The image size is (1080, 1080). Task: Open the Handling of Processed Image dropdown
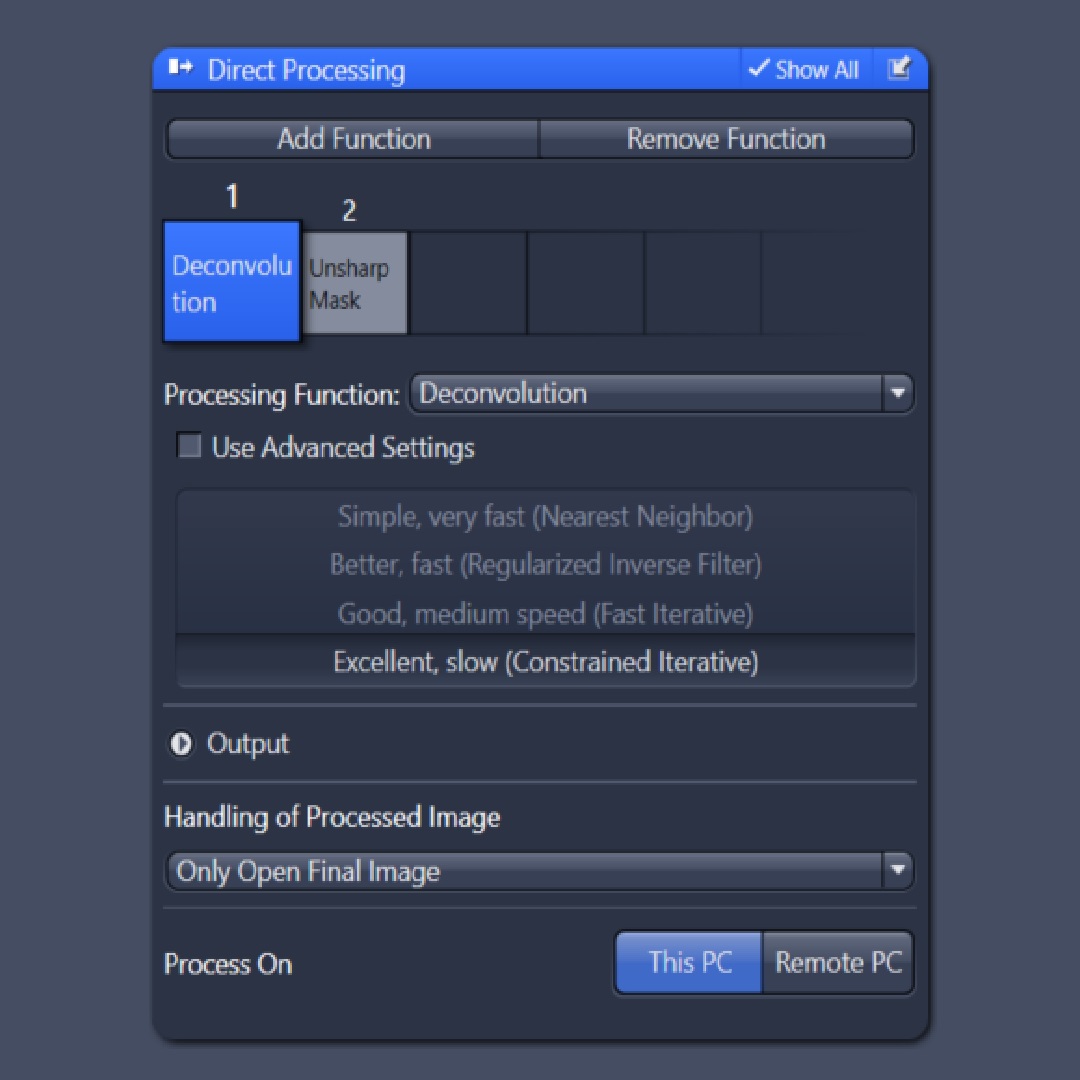click(x=540, y=871)
